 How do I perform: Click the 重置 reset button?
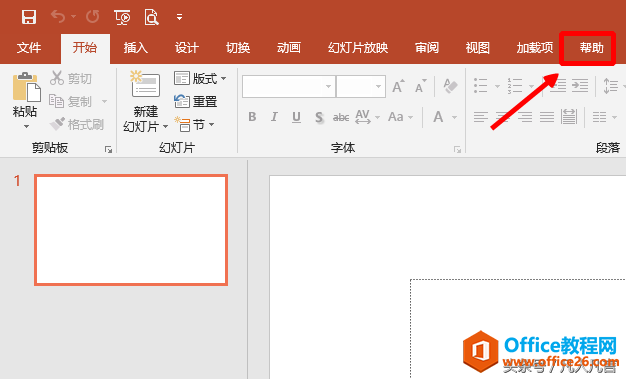(196, 101)
